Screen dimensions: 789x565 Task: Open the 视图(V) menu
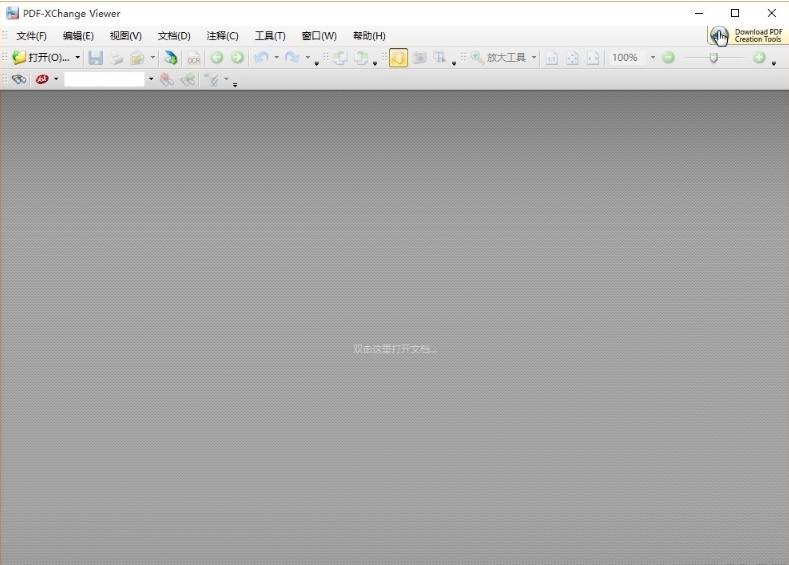[126, 36]
